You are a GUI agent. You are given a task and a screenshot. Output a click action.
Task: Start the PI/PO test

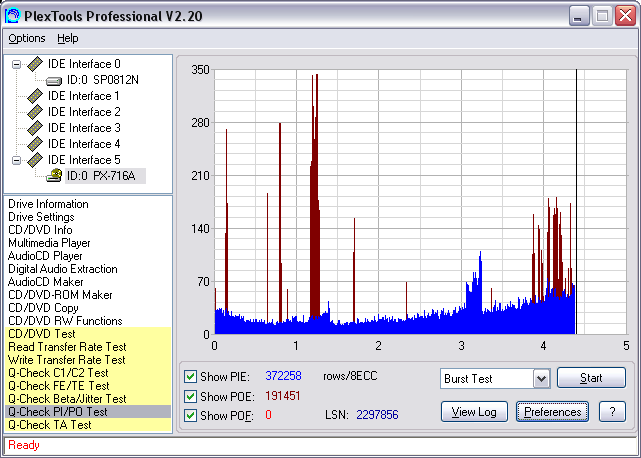[x=591, y=377]
